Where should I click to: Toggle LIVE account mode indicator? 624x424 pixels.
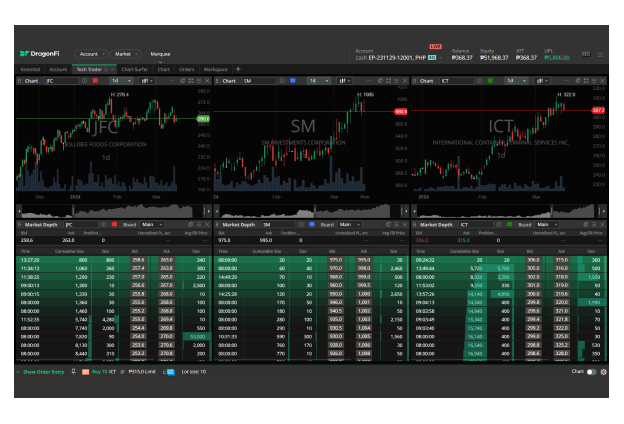point(435,46)
